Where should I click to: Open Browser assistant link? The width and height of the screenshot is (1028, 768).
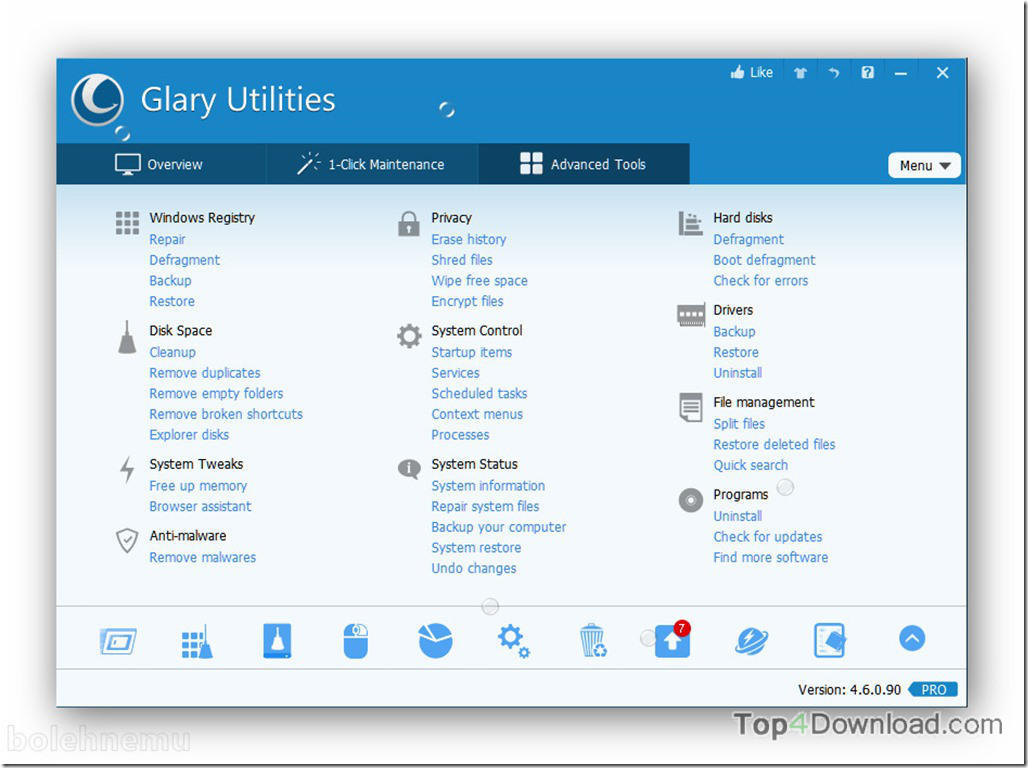[x=200, y=506]
